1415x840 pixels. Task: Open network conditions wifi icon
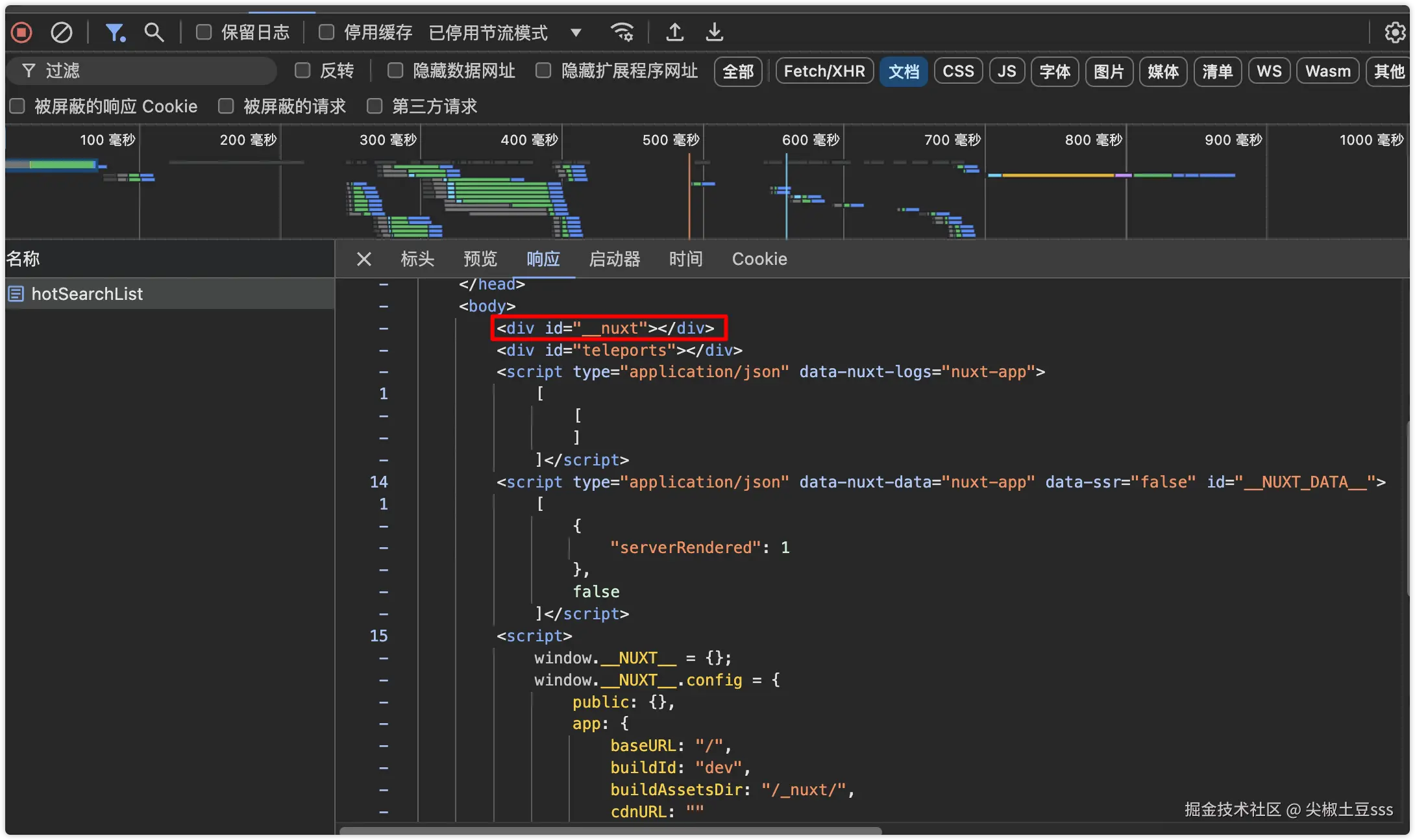click(622, 32)
